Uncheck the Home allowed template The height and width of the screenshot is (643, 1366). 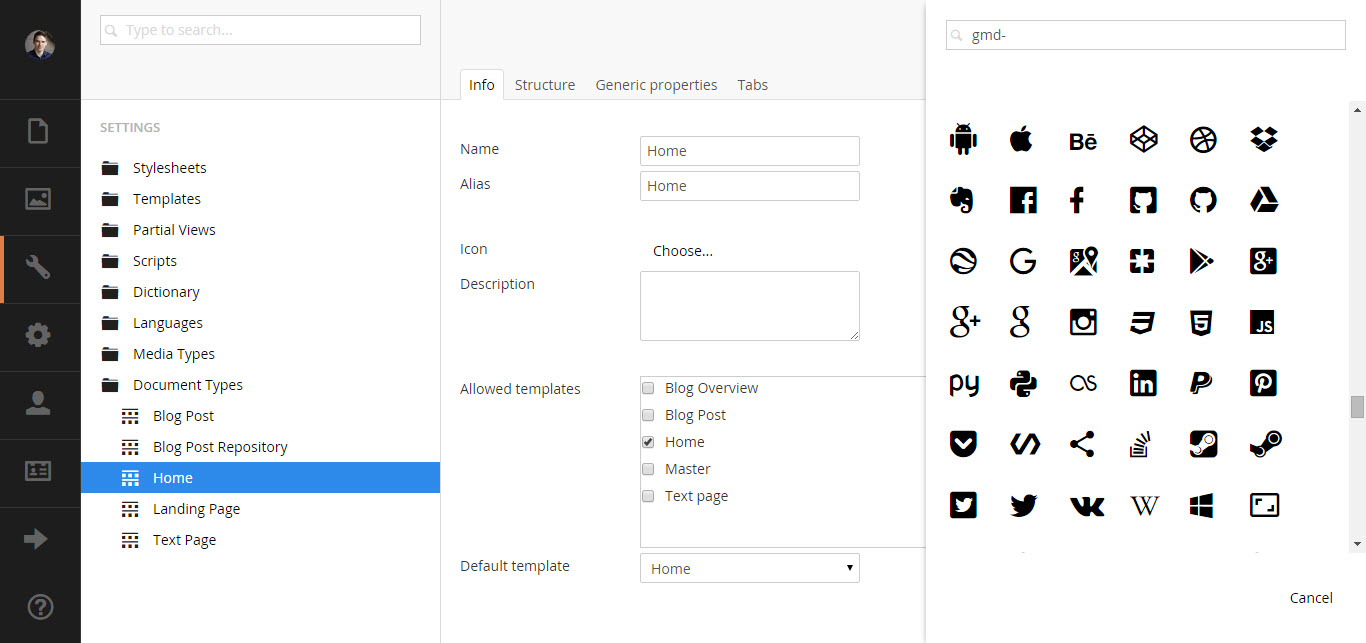click(648, 442)
